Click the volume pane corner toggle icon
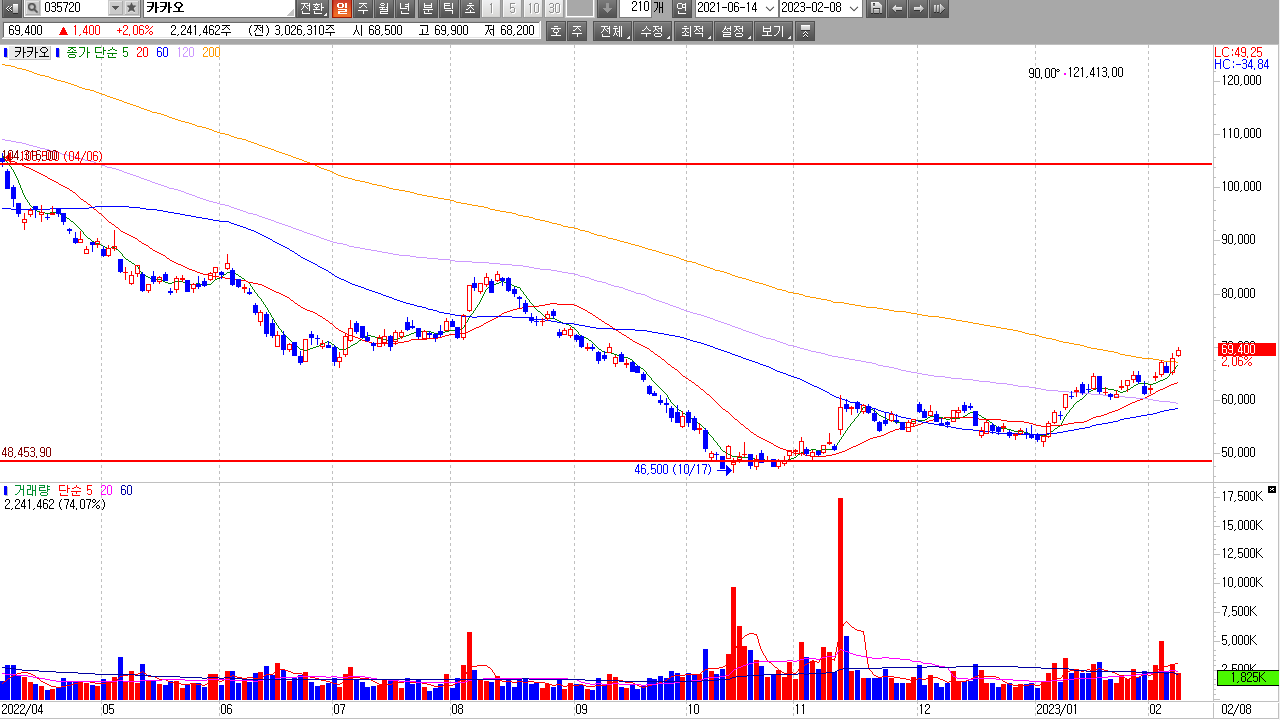 click(x=1271, y=490)
